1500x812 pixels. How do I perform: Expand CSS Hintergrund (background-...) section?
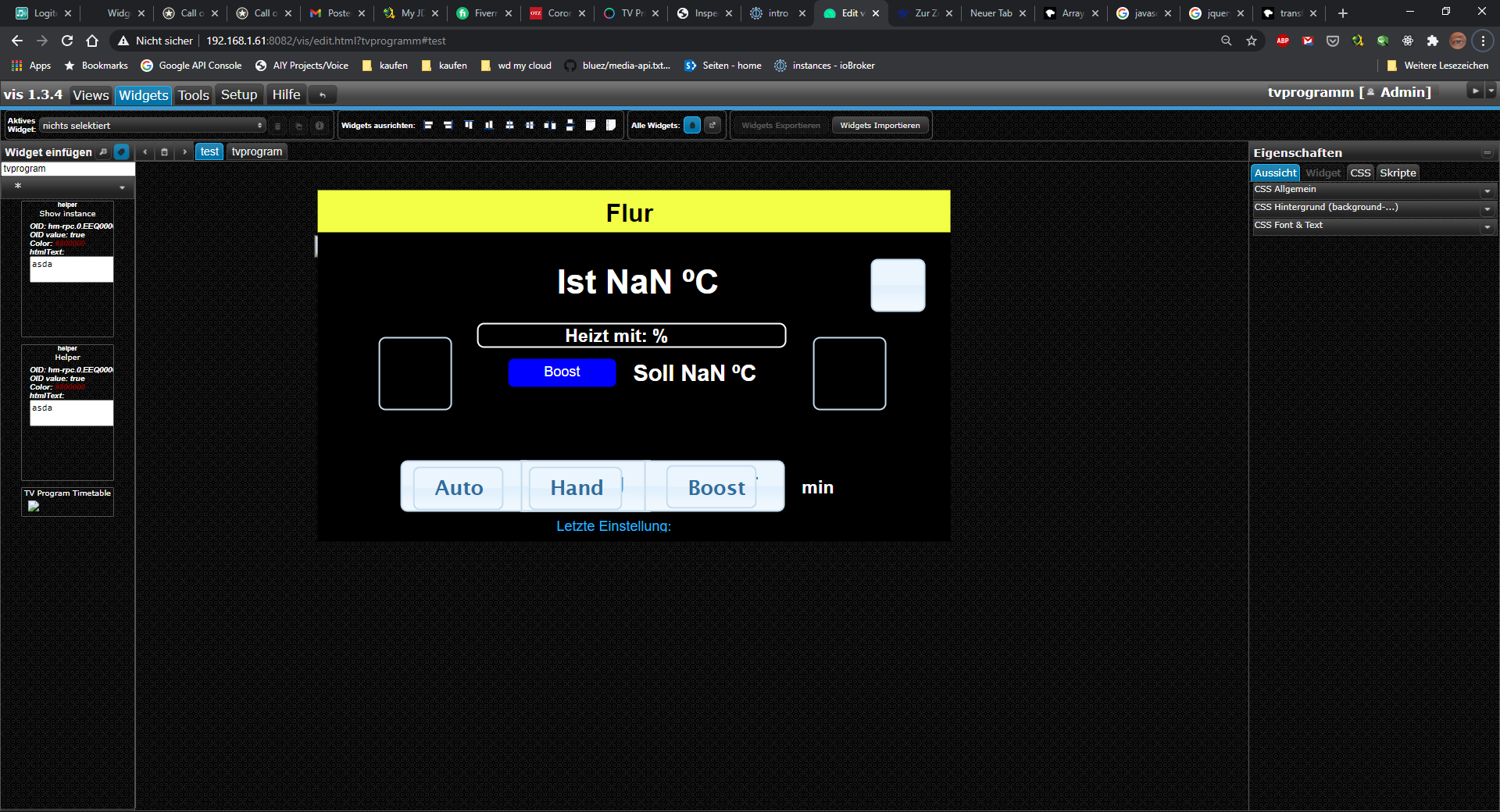[1373, 208]
